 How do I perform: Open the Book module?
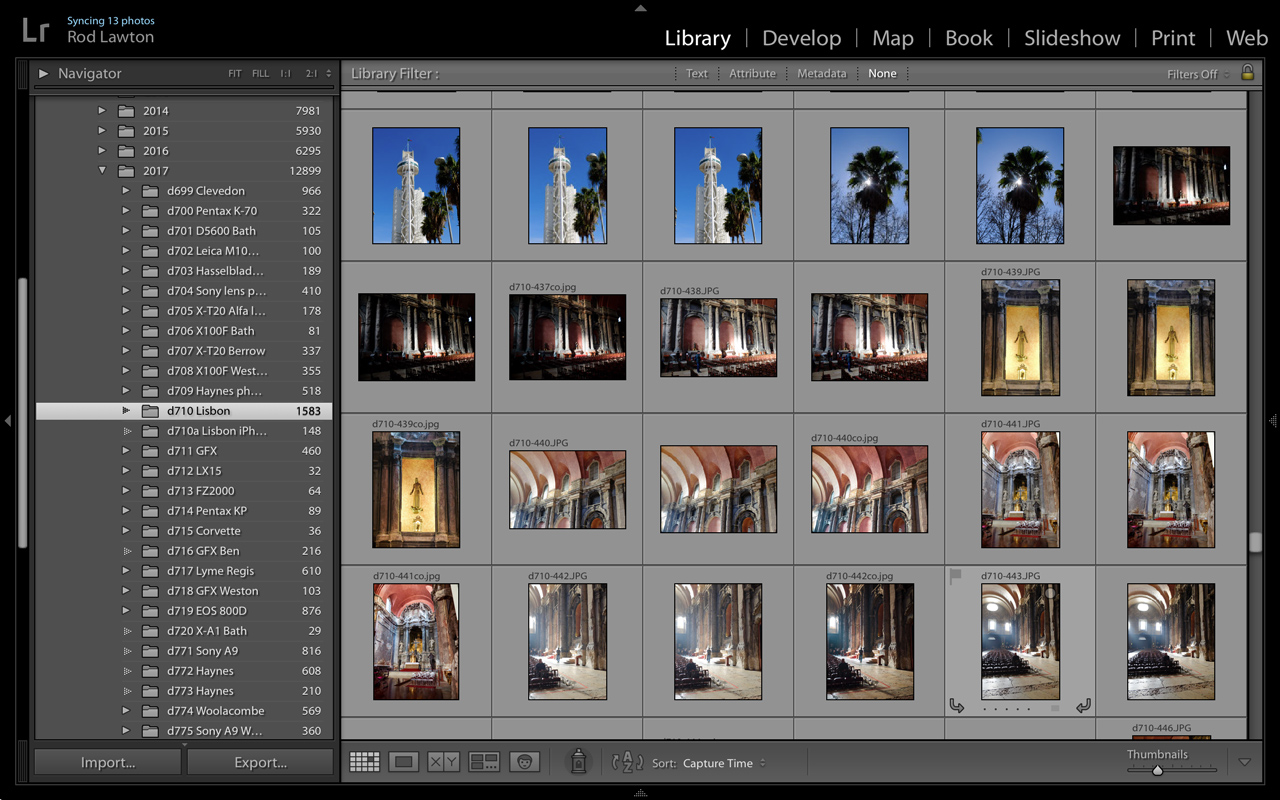point(969,38)
